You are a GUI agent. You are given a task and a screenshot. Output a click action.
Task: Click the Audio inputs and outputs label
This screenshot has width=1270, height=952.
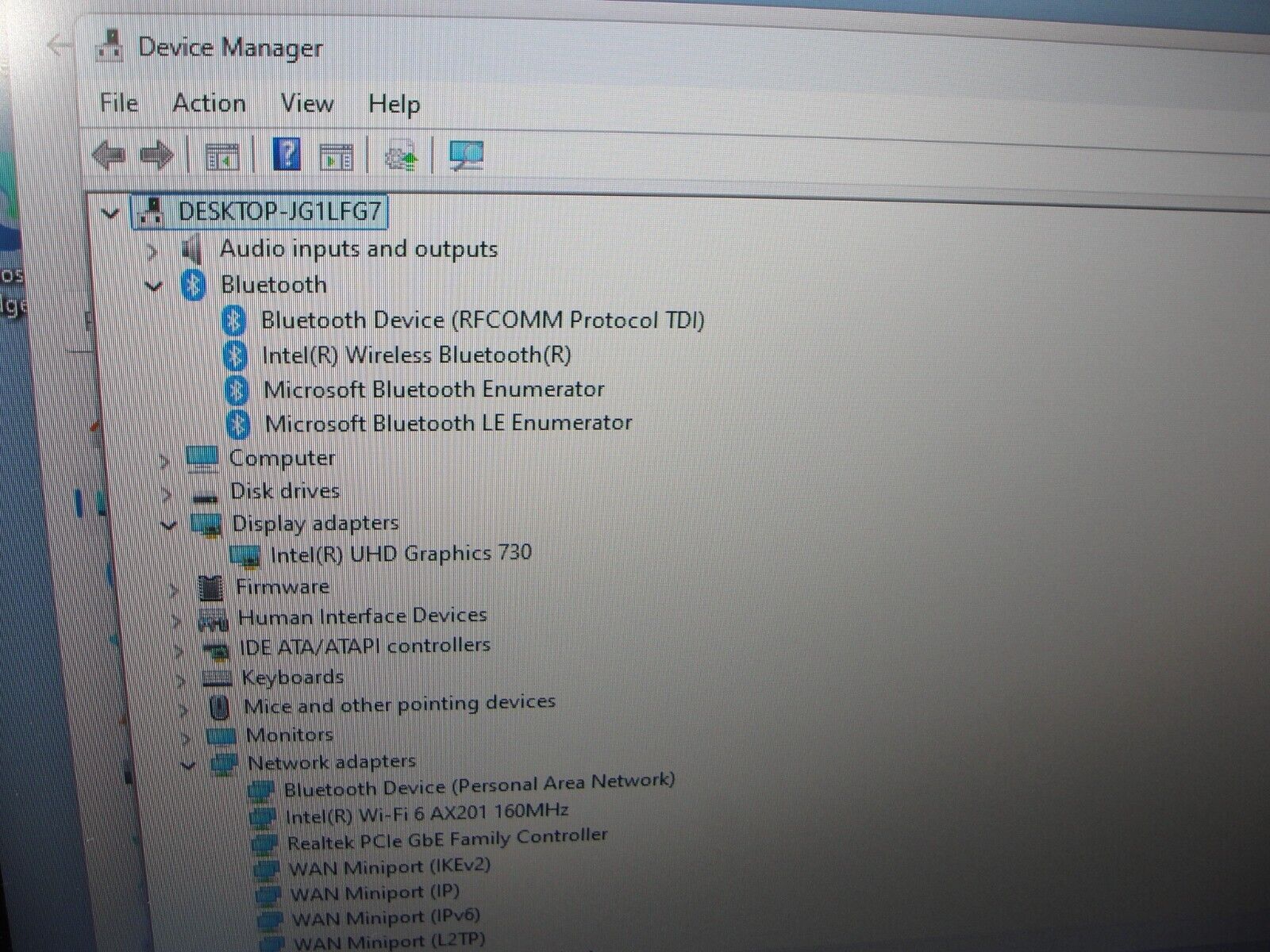359,249
